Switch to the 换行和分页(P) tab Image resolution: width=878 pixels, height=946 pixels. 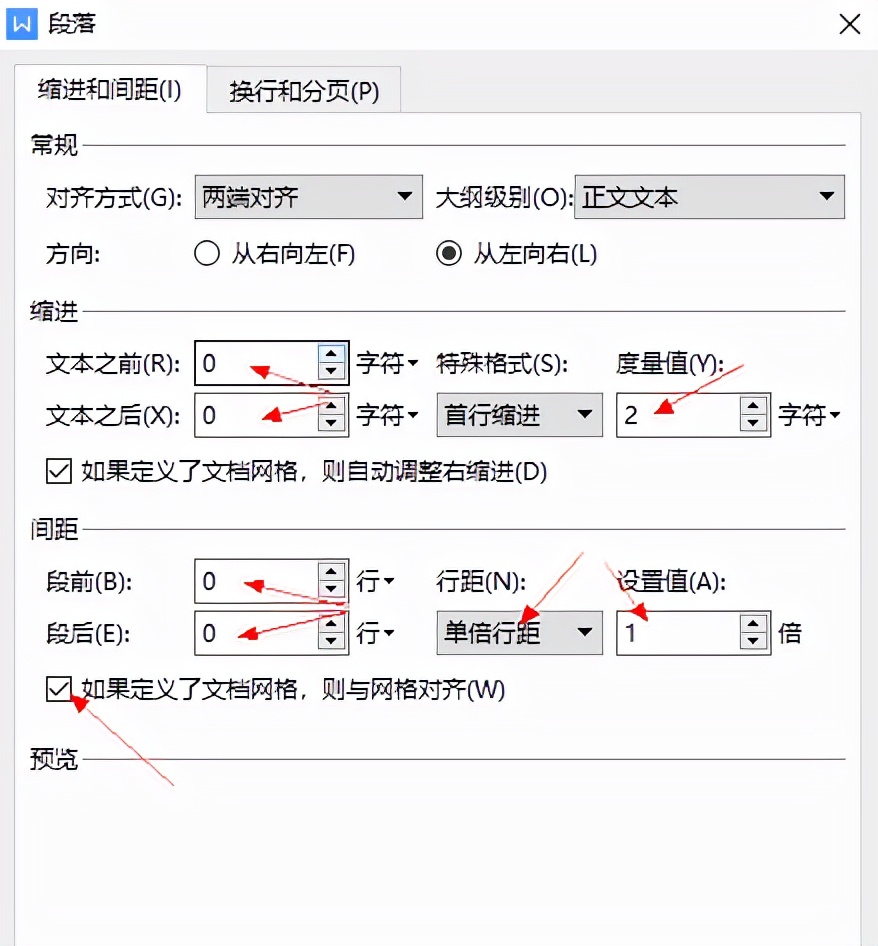pyautogui.click(x=301, y=90)
